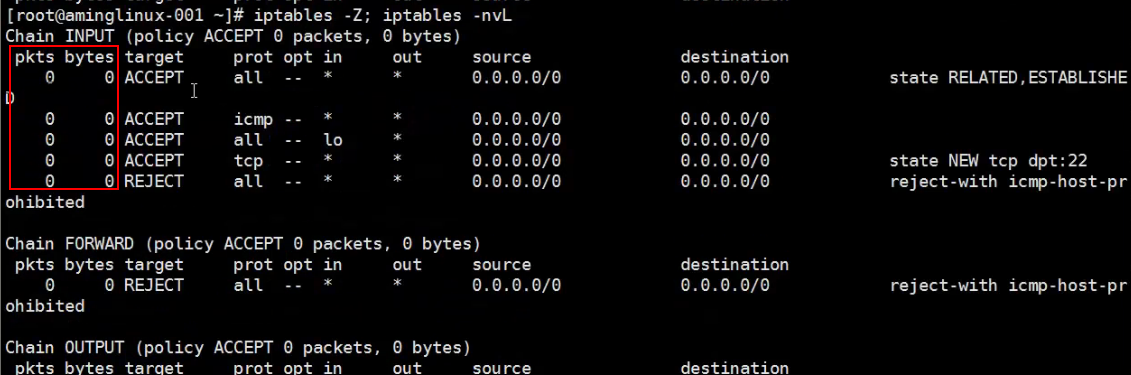Click REJECT target in the FORWARD chain
This screenshot has height=375, width=1131.
[154, 286]
